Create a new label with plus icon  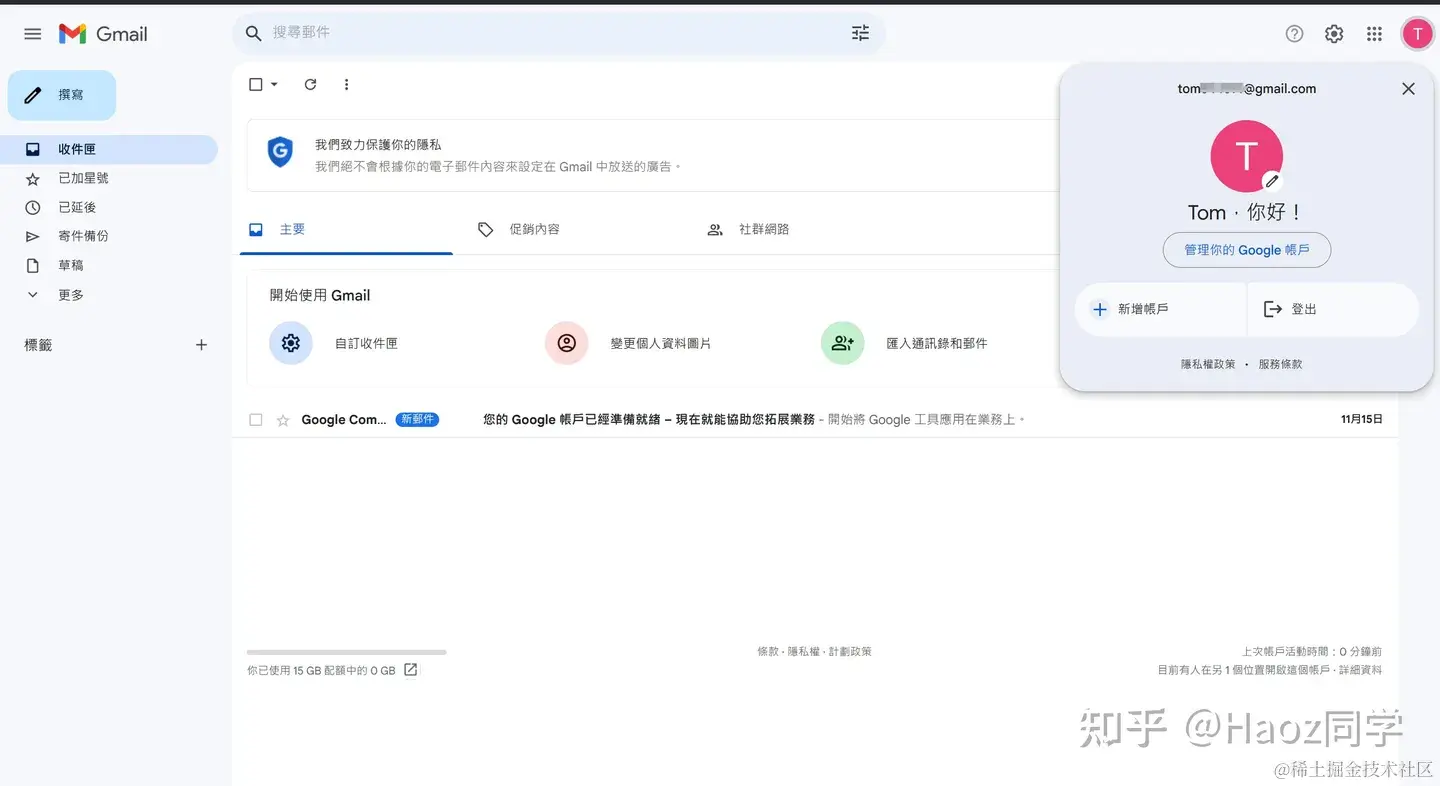(201, 345)
